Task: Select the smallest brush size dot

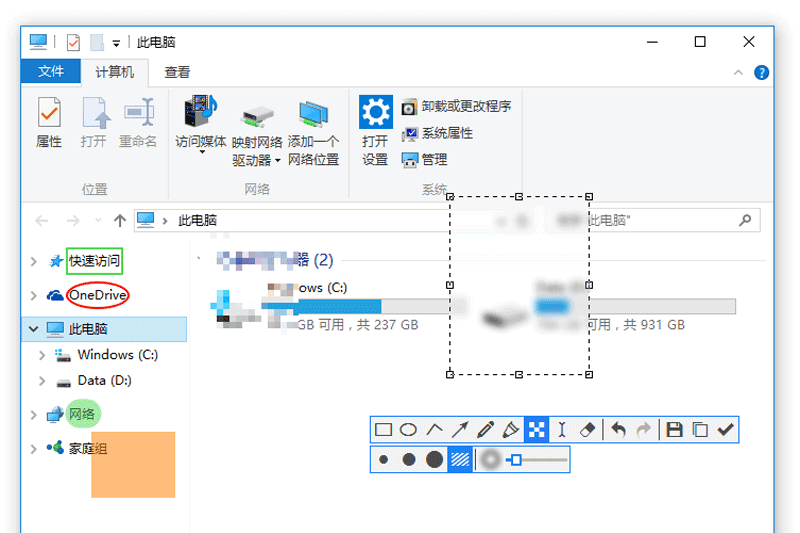Action: (x=384, y=460)
